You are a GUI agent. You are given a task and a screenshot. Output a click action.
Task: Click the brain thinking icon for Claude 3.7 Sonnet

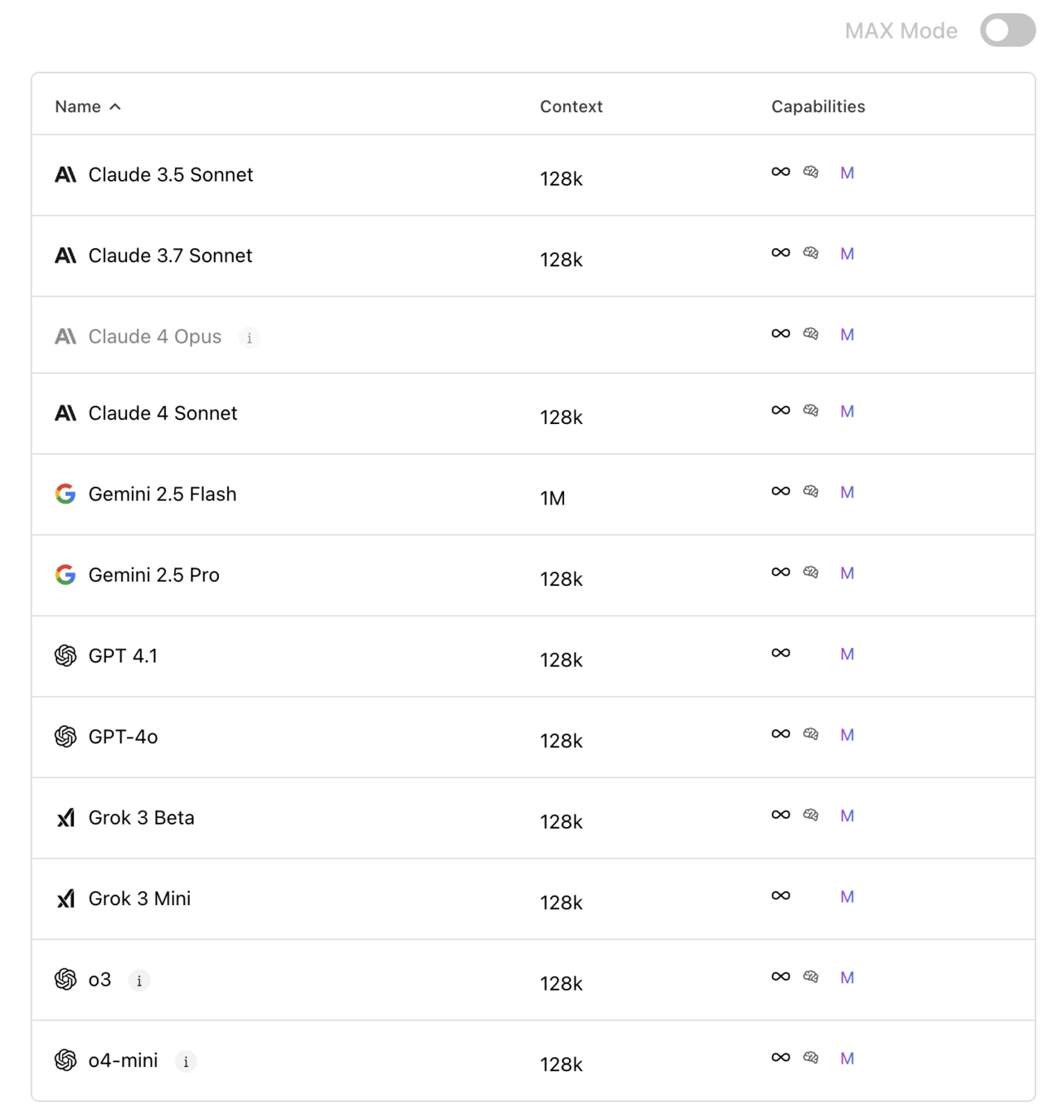(x=811, y=253)
